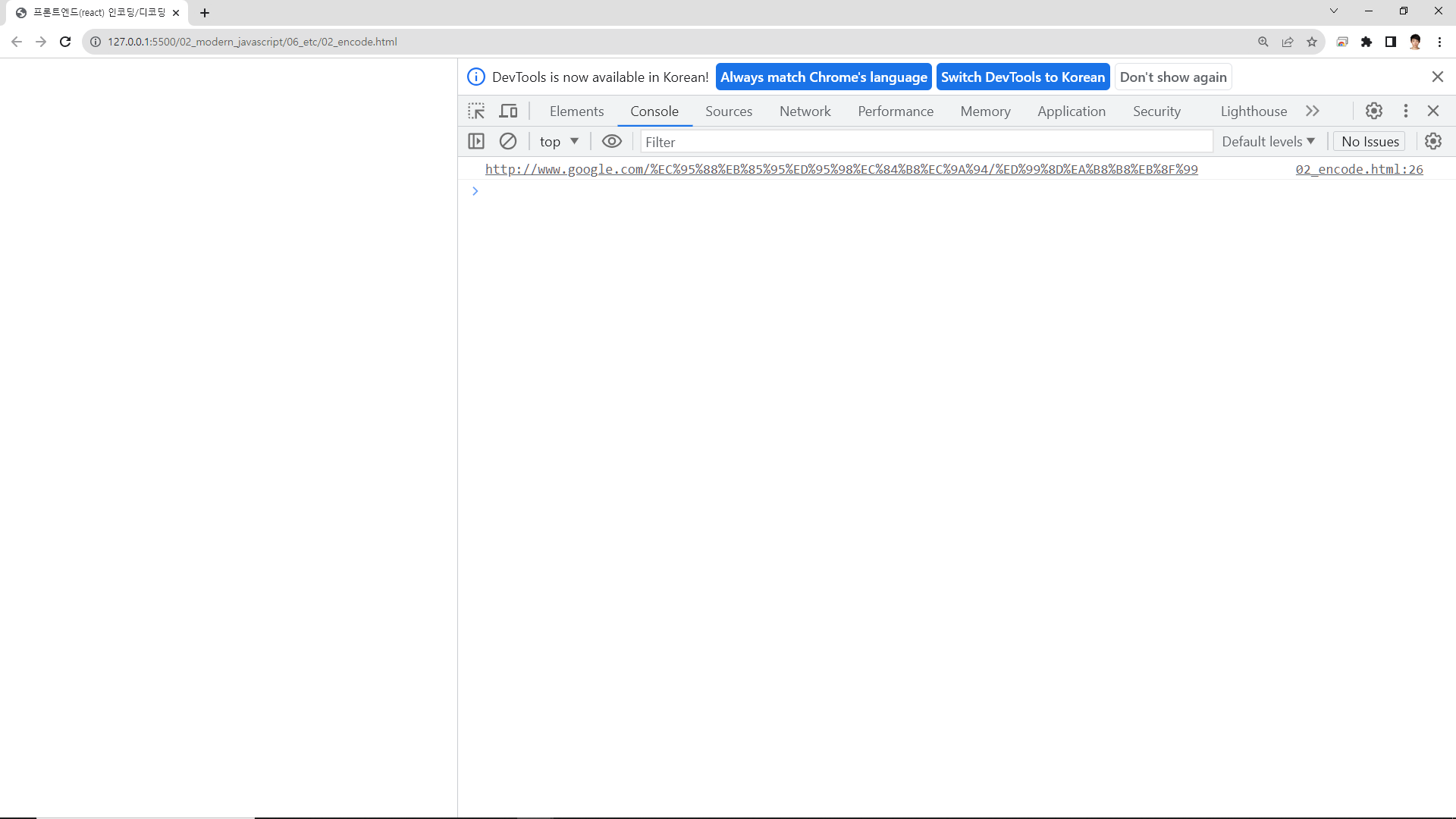This screenshot has width=1456, height=819.
Task: Activate the inspect element picker icon
Action: coord(476,111)
